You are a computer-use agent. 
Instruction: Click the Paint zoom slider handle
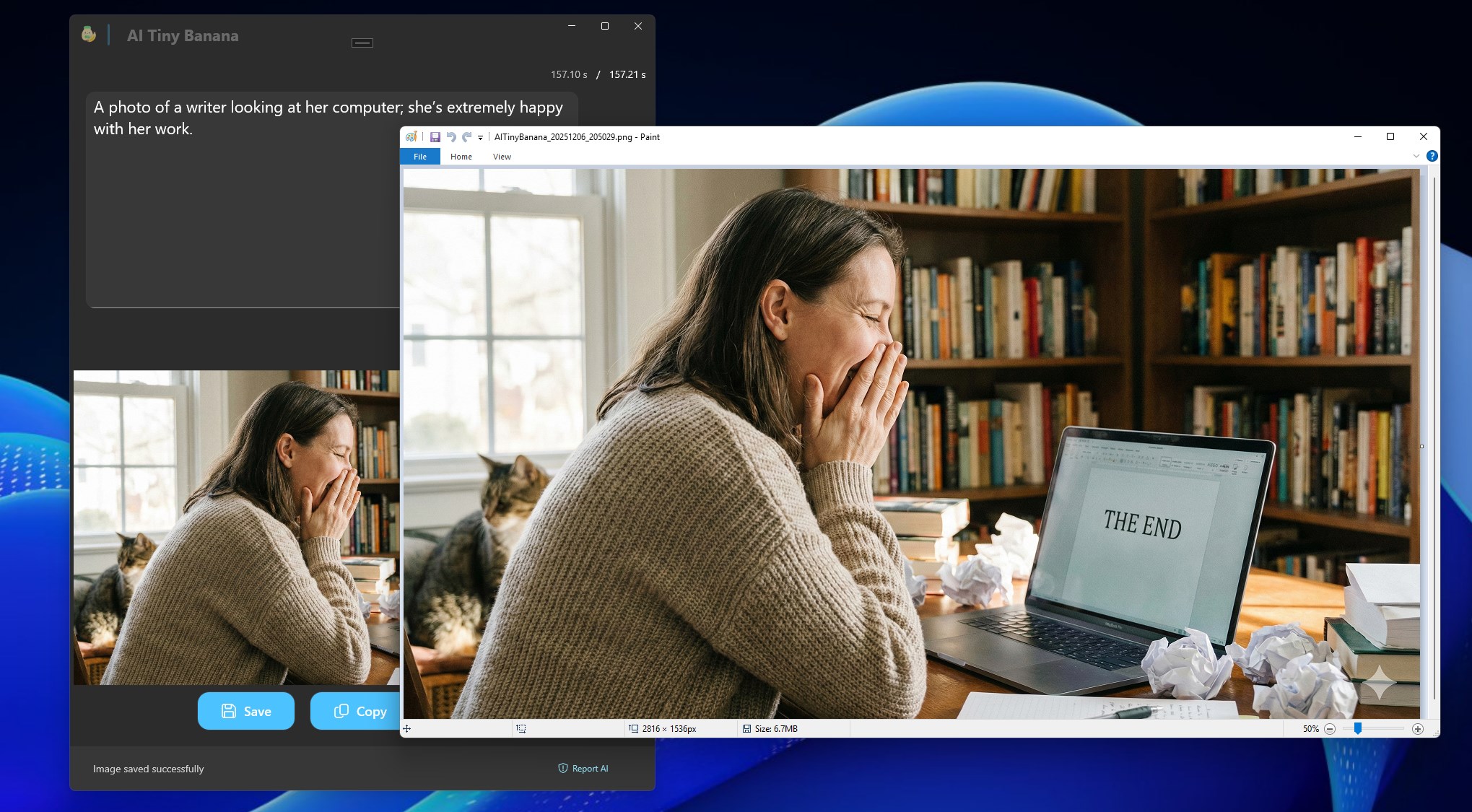tap(1358, 729)
